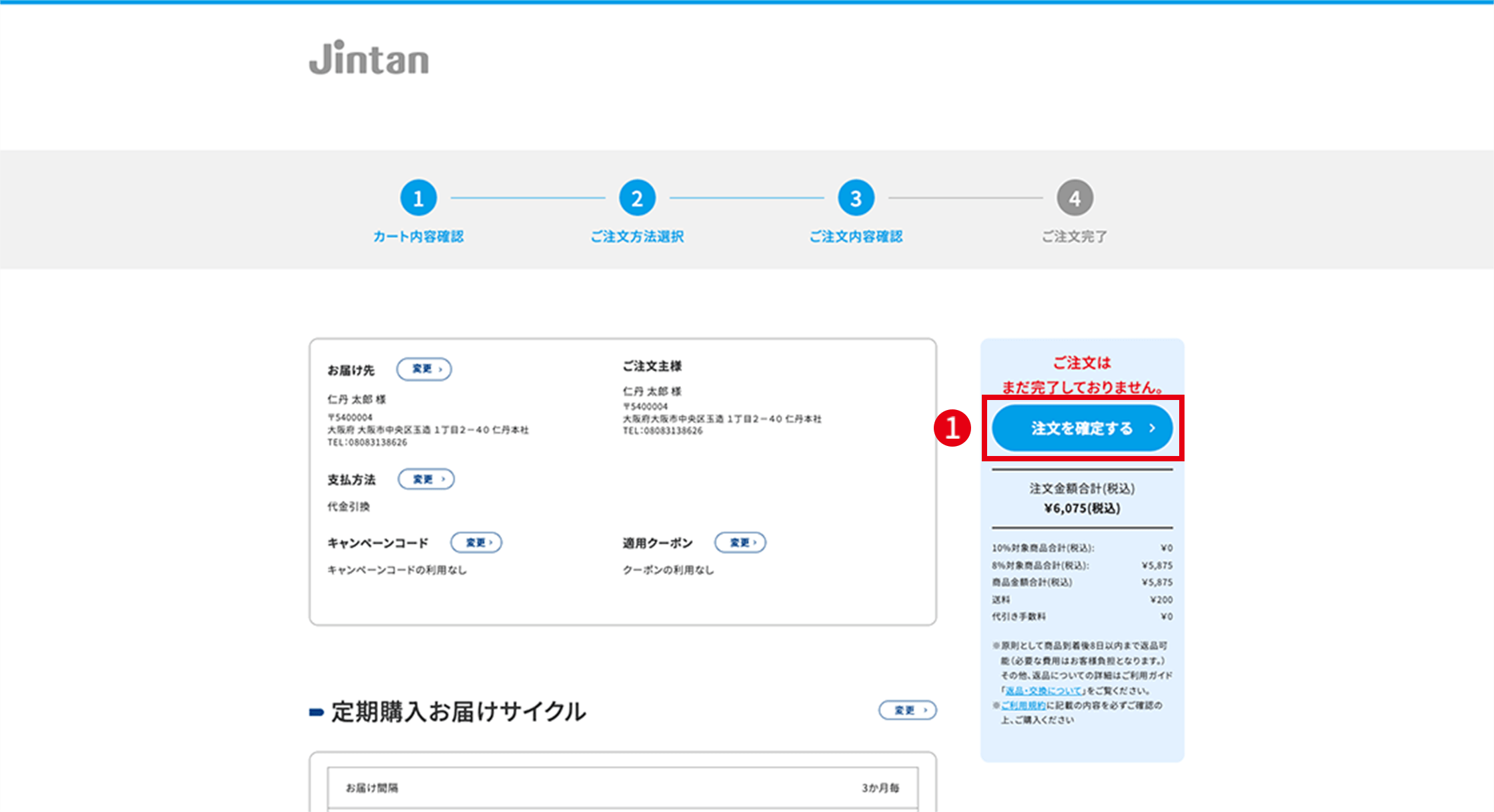Click まだ完了しておりません warning text
This screenshot has width=1494, height=812.
[1082, 387]
